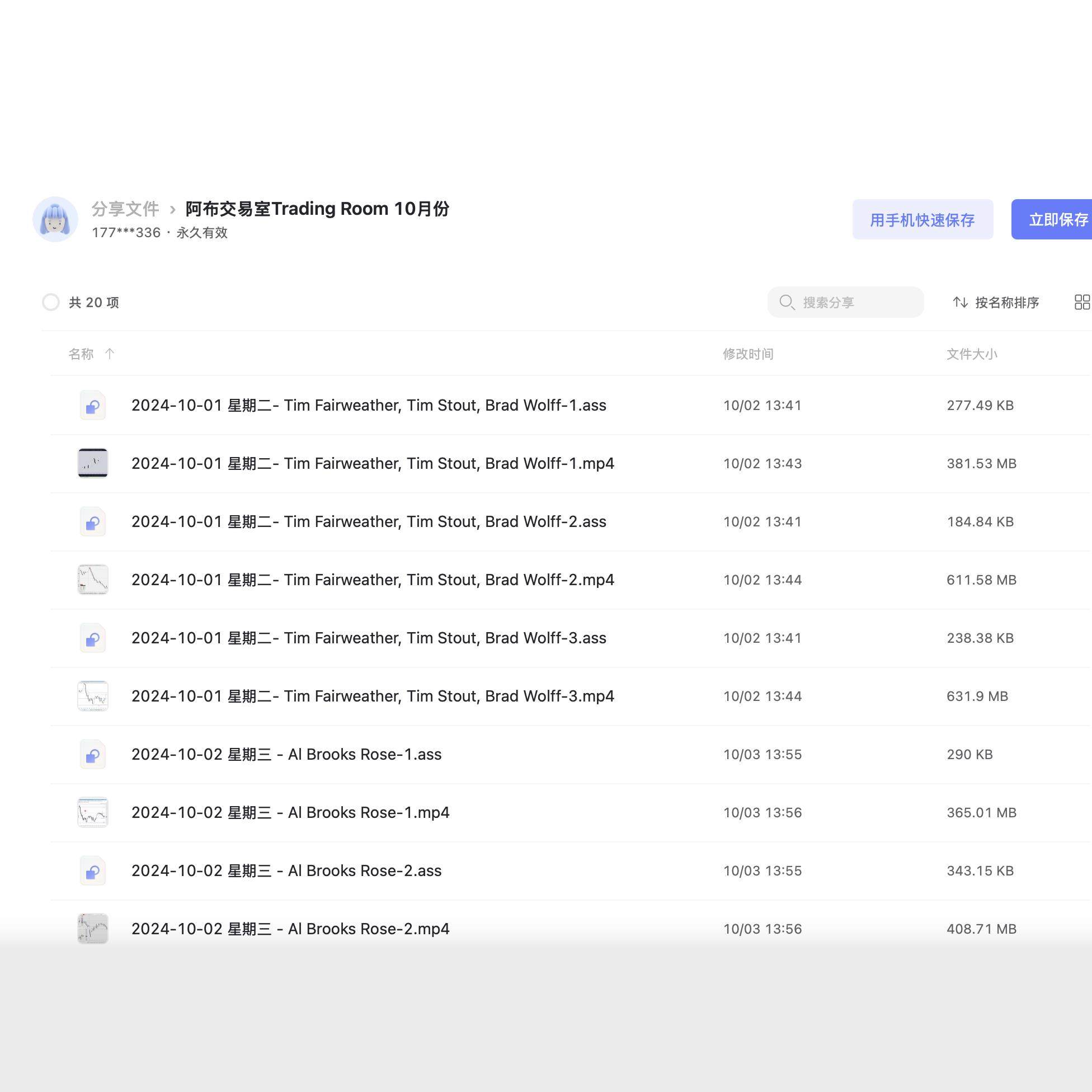Click the grid view icon
Viewport: 1092px width, 1092px height.
click(x=1082, y=303)
